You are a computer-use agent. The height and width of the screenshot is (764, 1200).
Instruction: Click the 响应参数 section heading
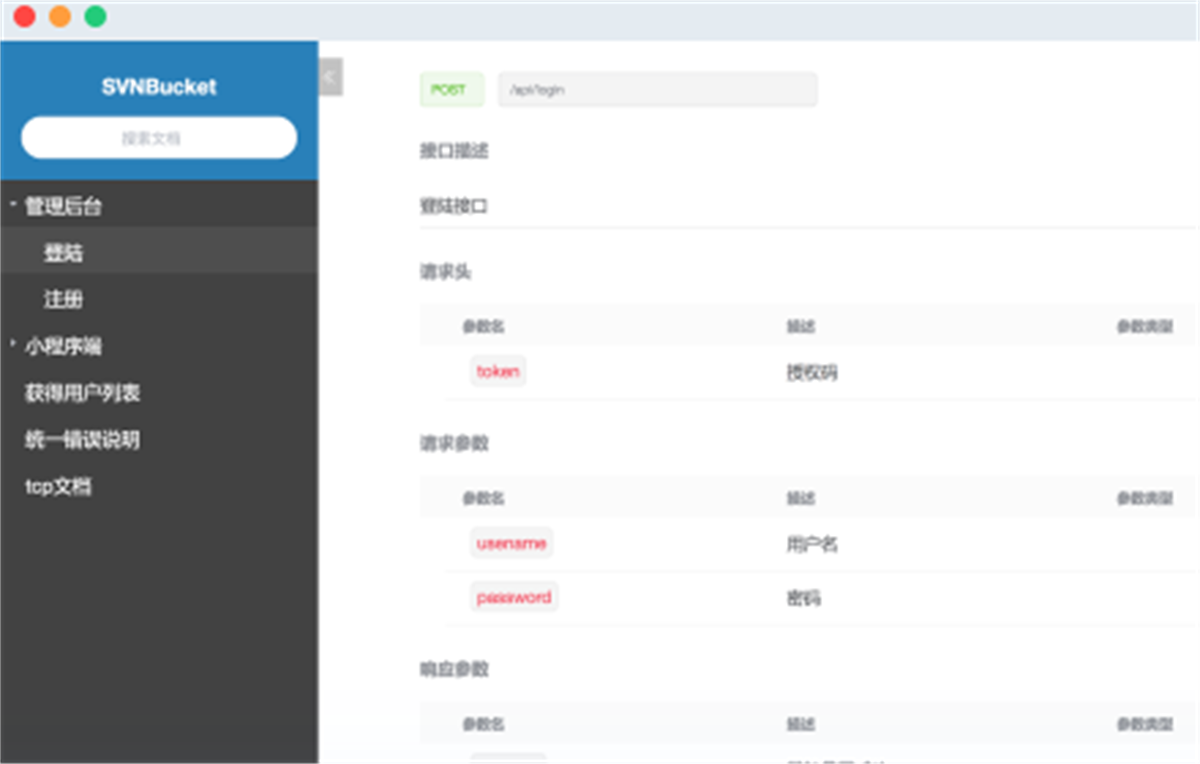click(x=454, y=669)
